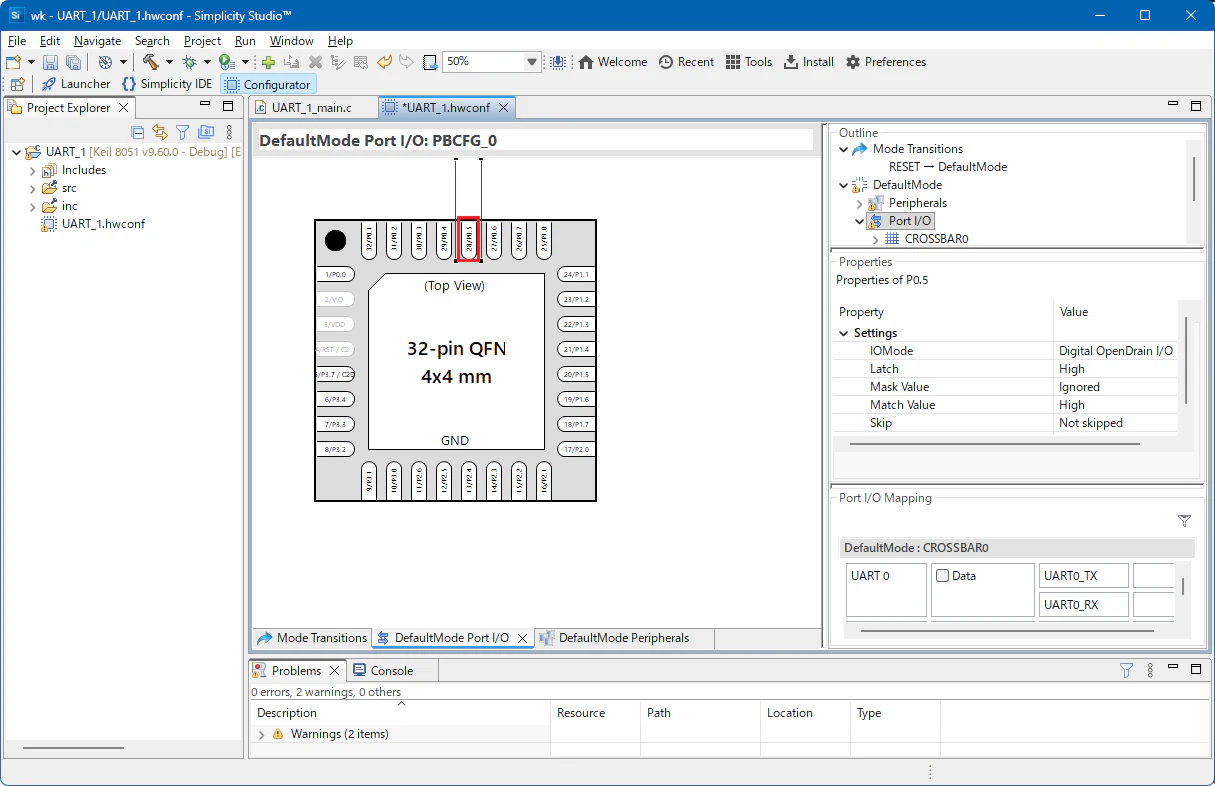The width and height of the screenshot is (1215, 786).
Task: Click the New wizard icon
Action: [14, 62]
